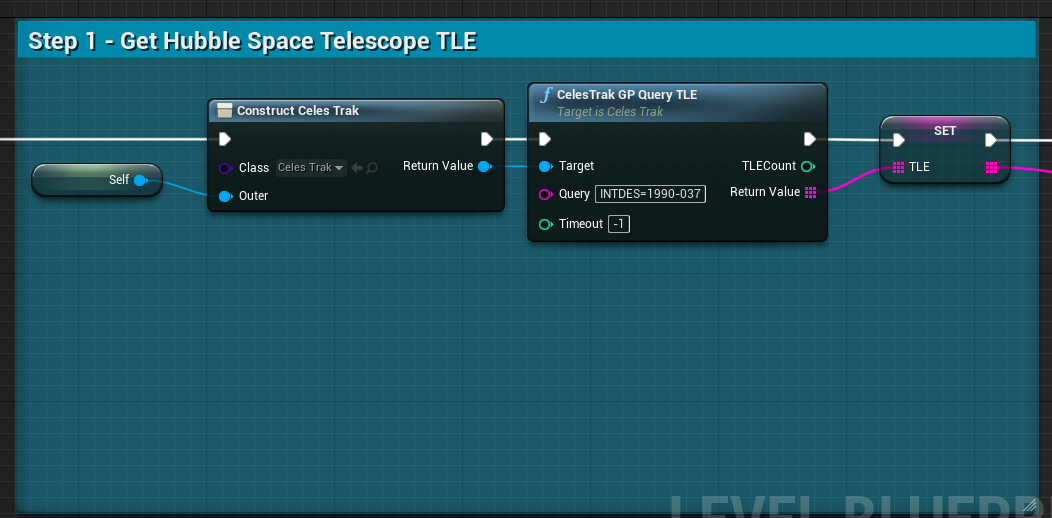1052x518 pixels.
Task: Click the SET node array output pin
Action: [992, 167]
